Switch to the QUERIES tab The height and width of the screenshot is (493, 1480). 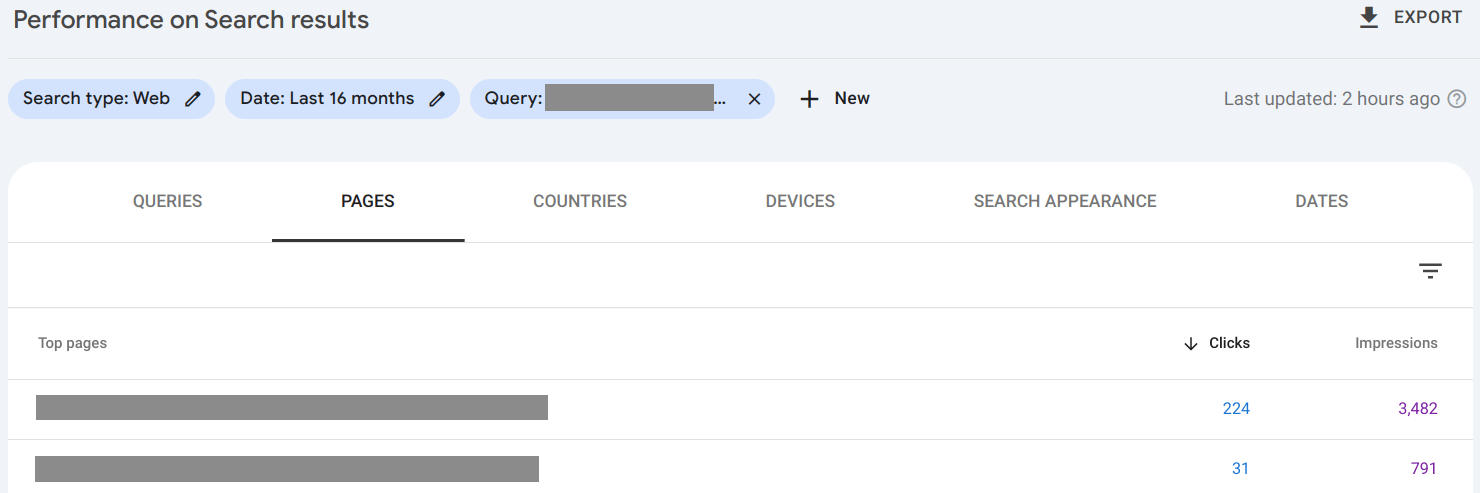tap(167, 201)
